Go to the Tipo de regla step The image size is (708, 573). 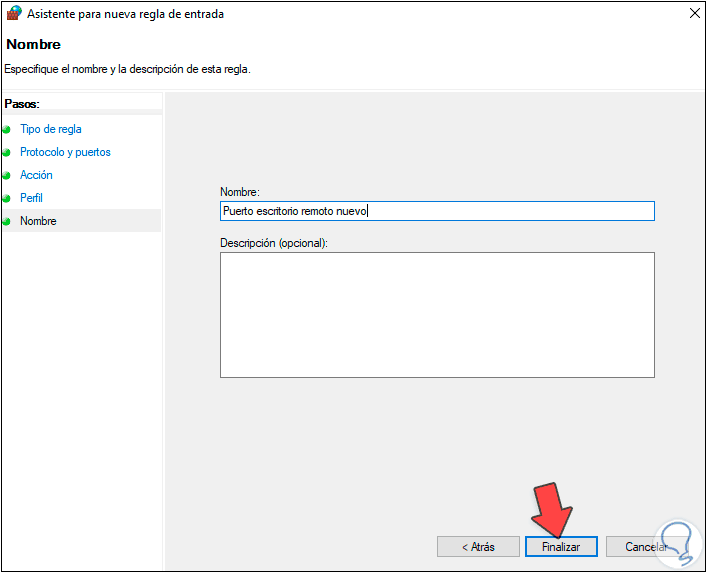51,129
